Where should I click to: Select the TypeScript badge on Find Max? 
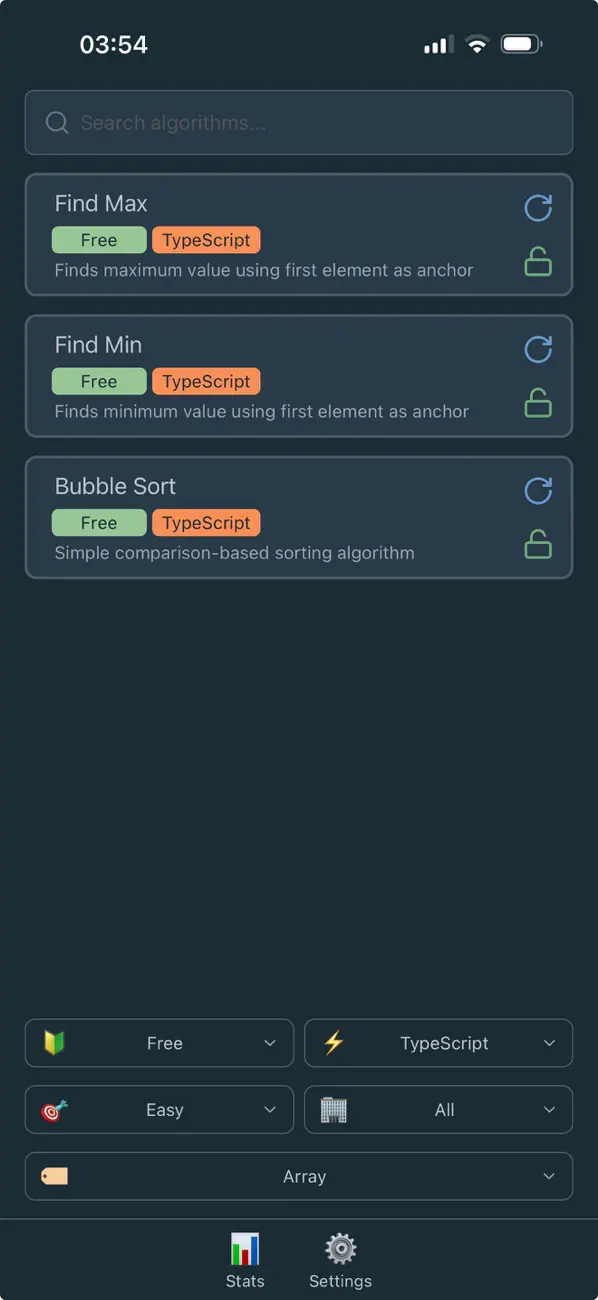coord(206,240)
